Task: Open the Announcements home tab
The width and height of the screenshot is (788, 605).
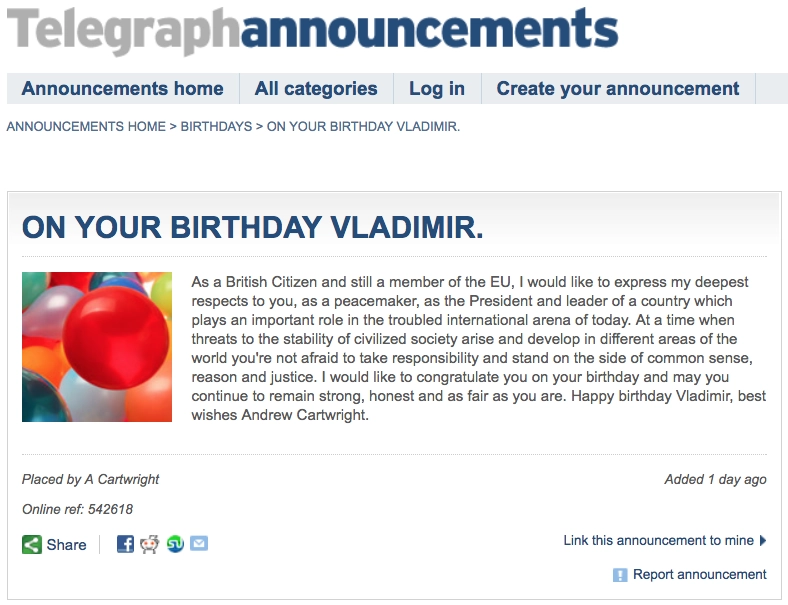Action: (x=122, y=89)
